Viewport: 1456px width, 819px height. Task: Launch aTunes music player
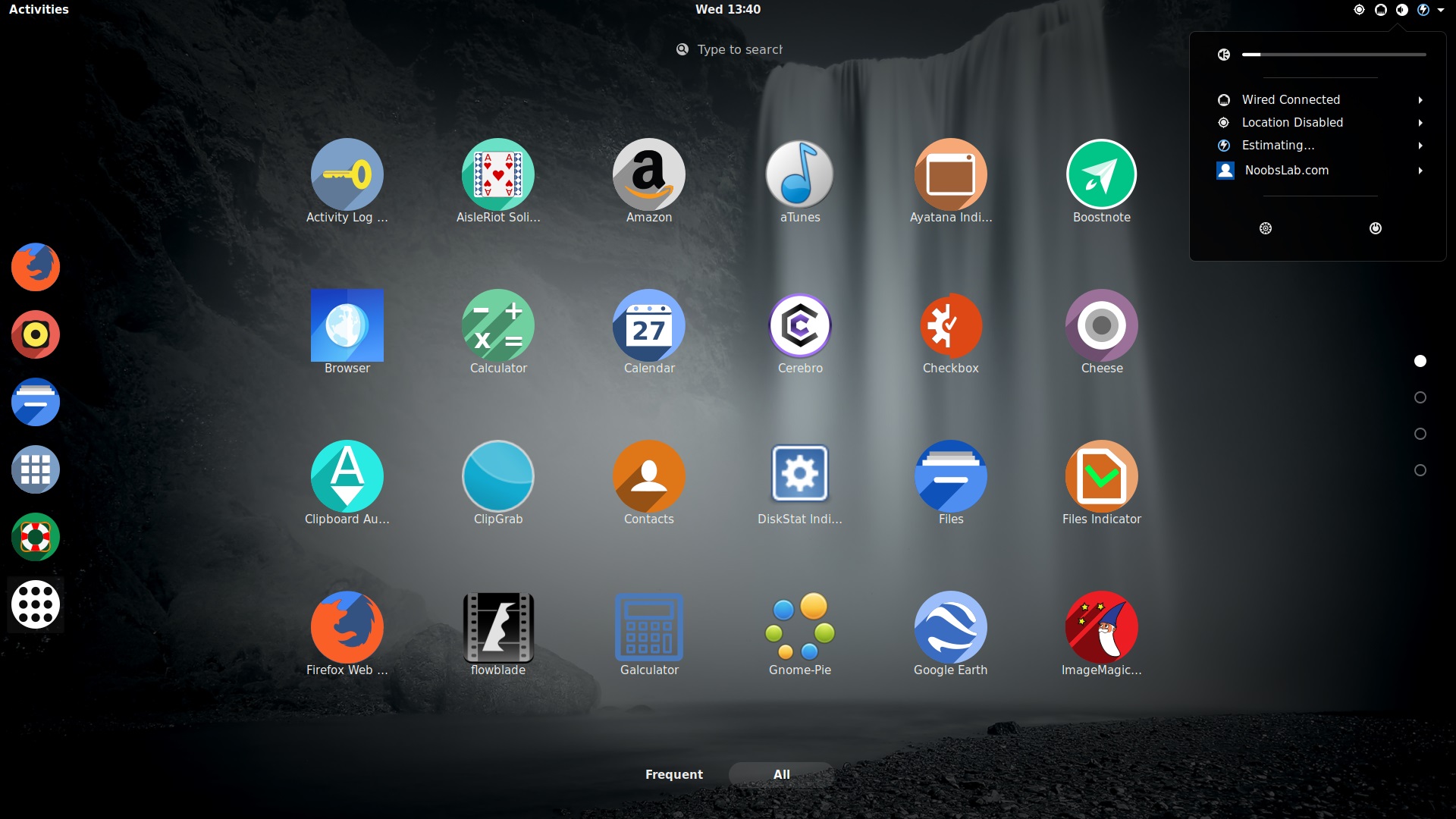pyautogui.click(x=799, y=181)
